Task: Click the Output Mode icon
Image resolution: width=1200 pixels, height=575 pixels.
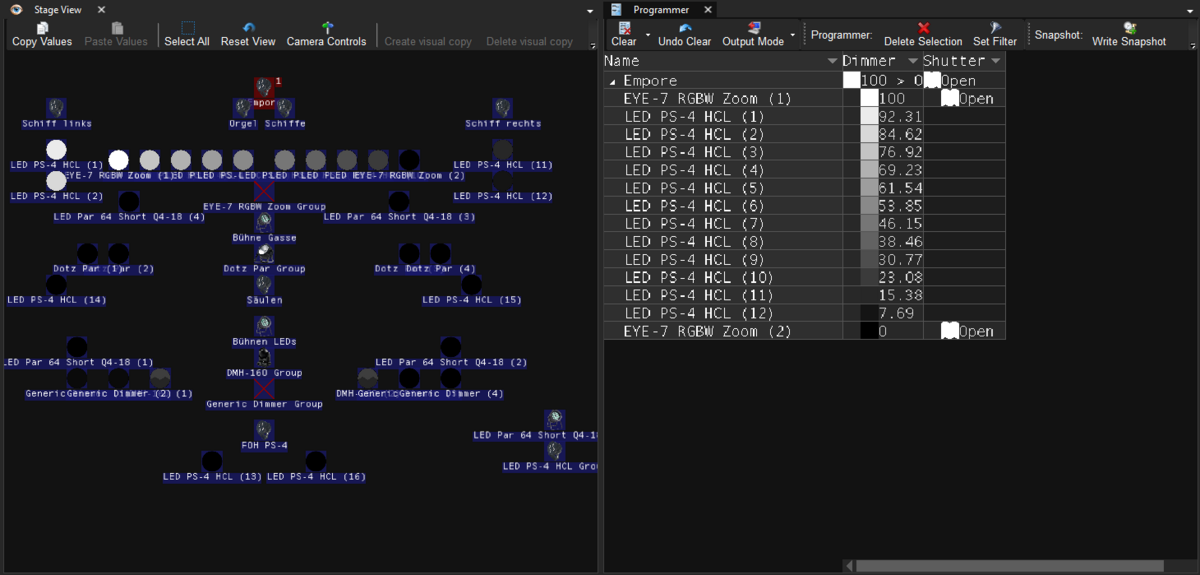Action: pos(753,28)
